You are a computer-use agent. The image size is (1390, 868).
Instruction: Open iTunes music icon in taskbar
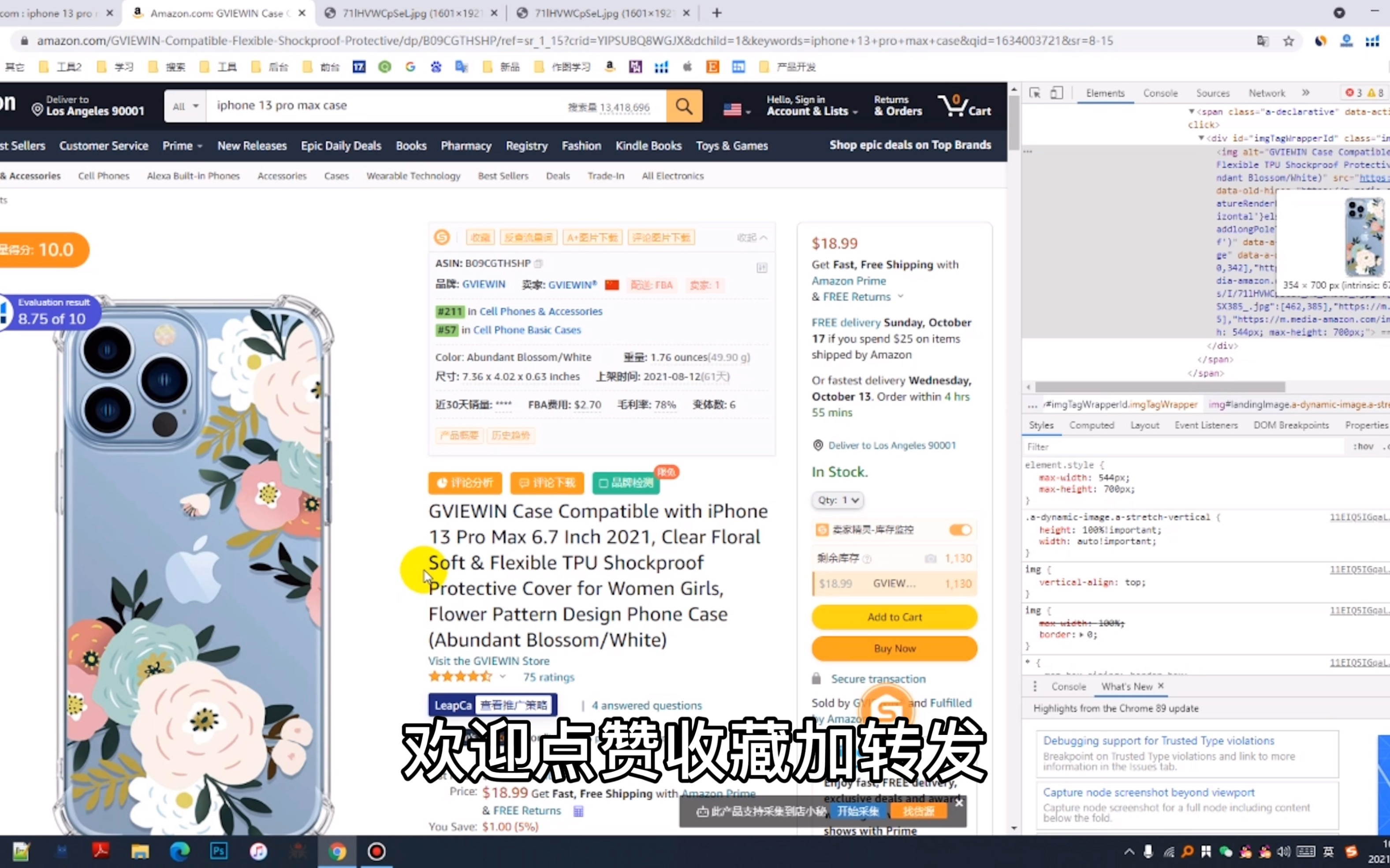258,851
